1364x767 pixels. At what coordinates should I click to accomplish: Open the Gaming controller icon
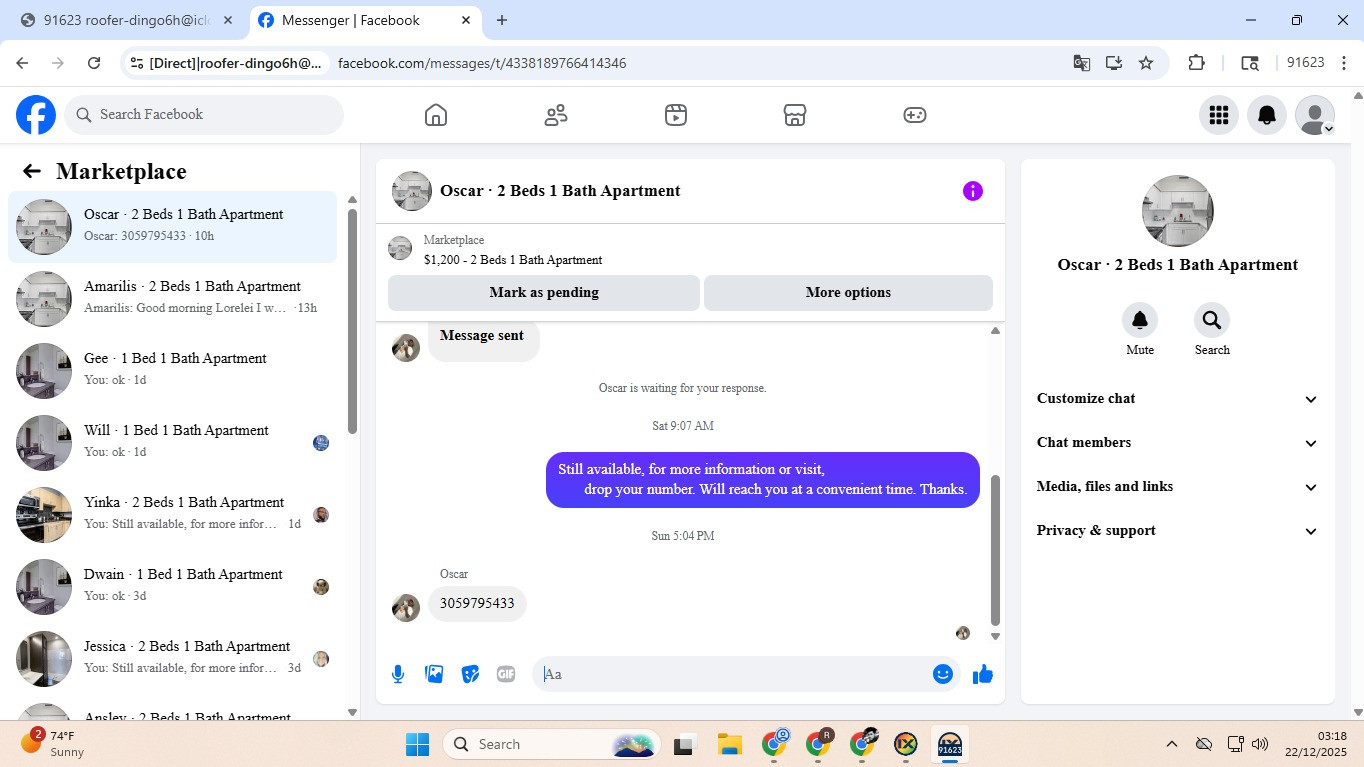(915, 115)
